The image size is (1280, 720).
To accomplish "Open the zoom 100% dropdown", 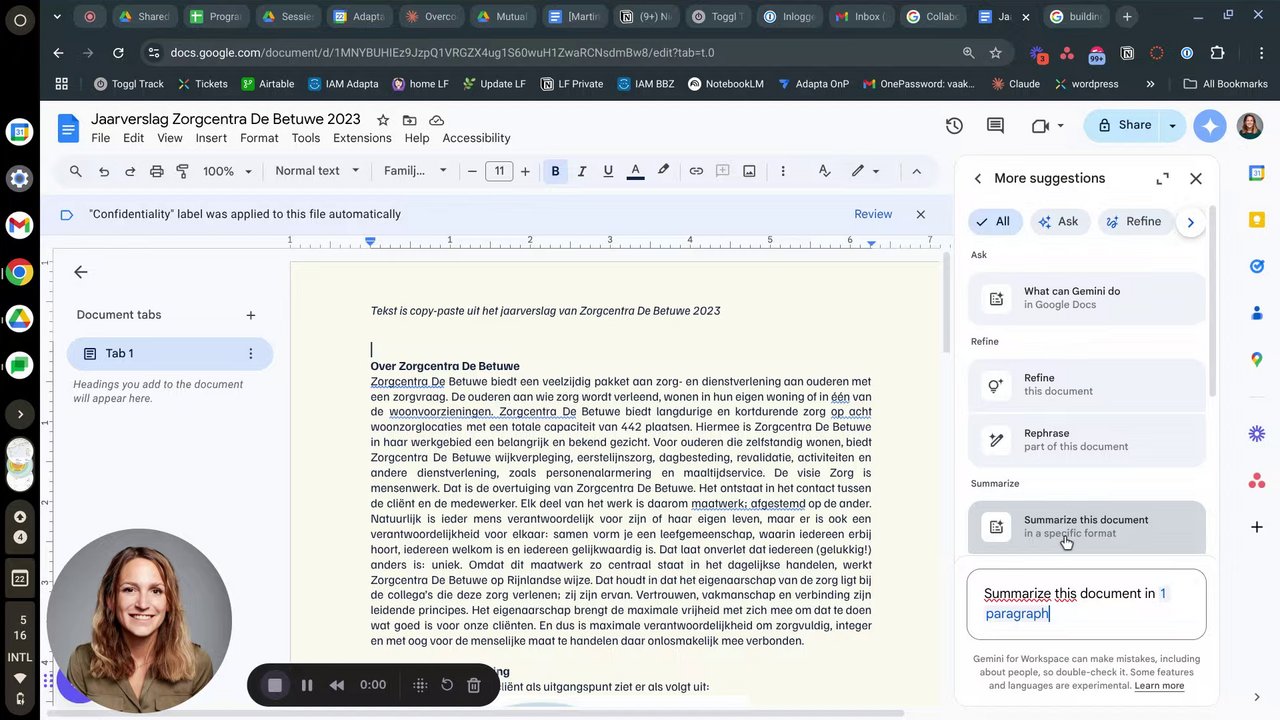I will [228, 171].
